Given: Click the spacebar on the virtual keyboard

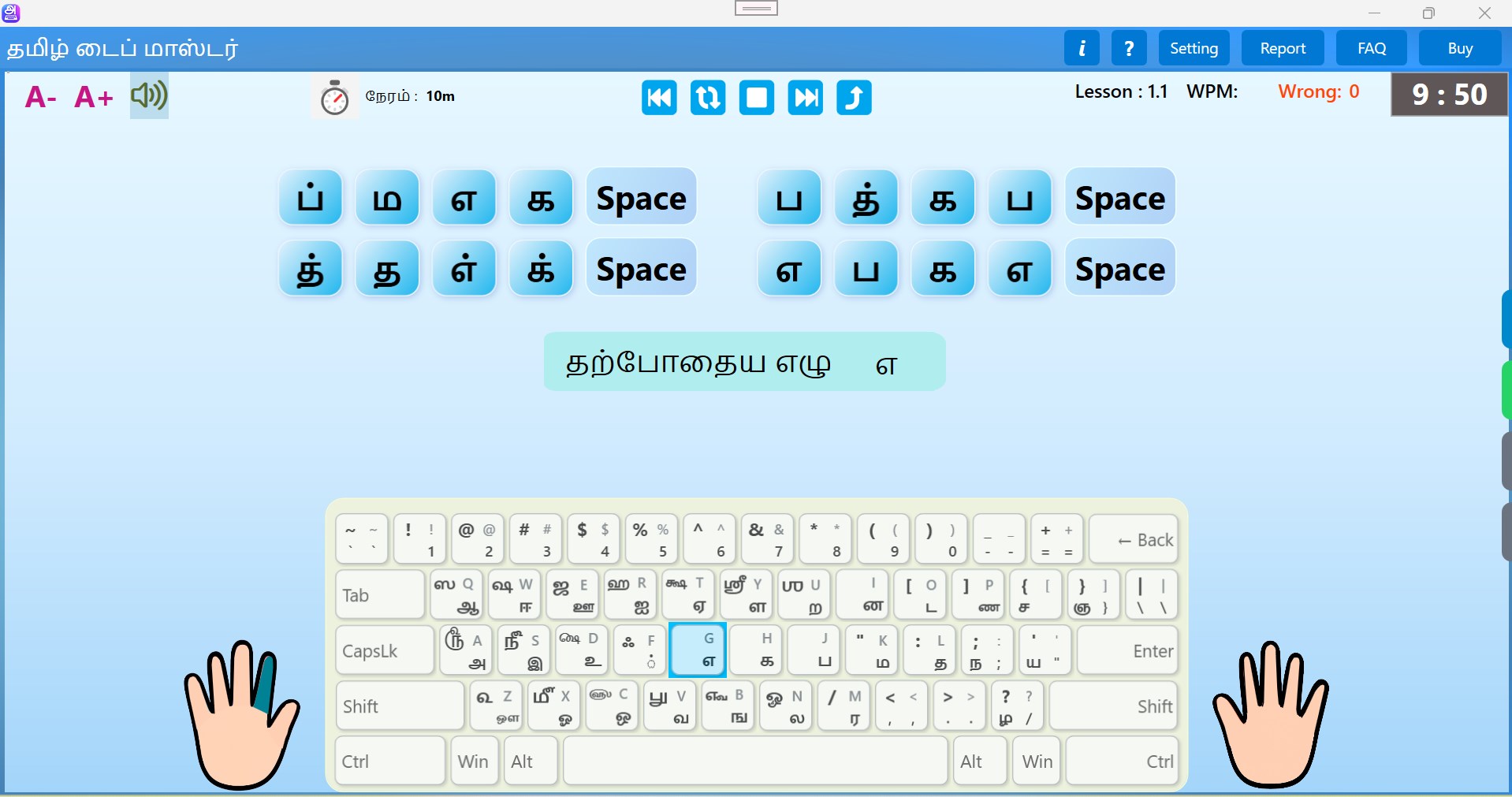Looking at the screenshot, I should click(755, 761).
